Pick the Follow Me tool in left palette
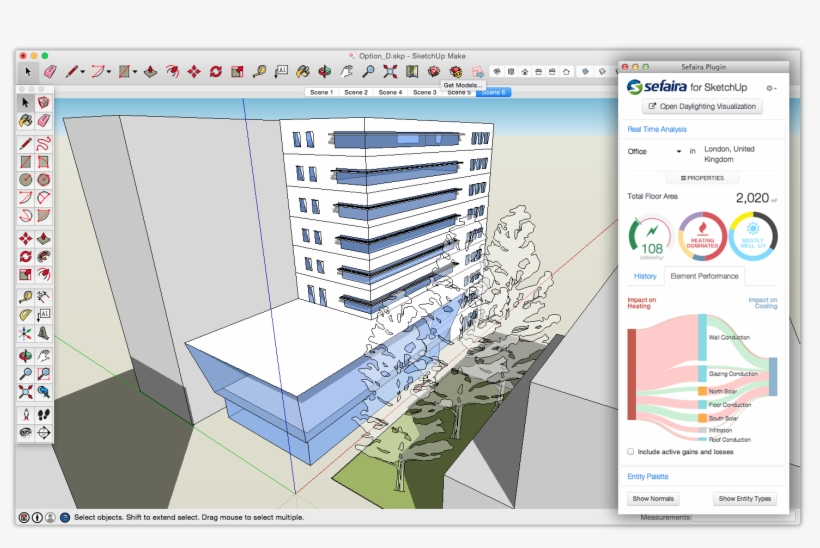This screenshot has height=548, width=820. coord(43,256)
